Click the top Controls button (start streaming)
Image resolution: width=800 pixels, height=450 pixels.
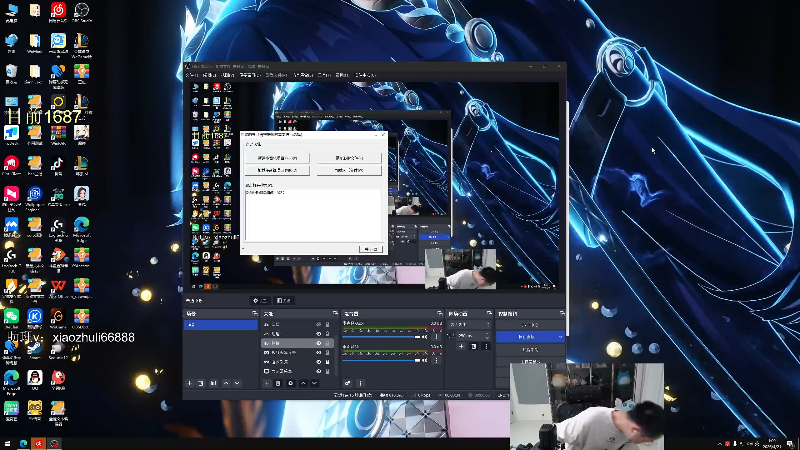pyautogui.click(x=530, y=324)
